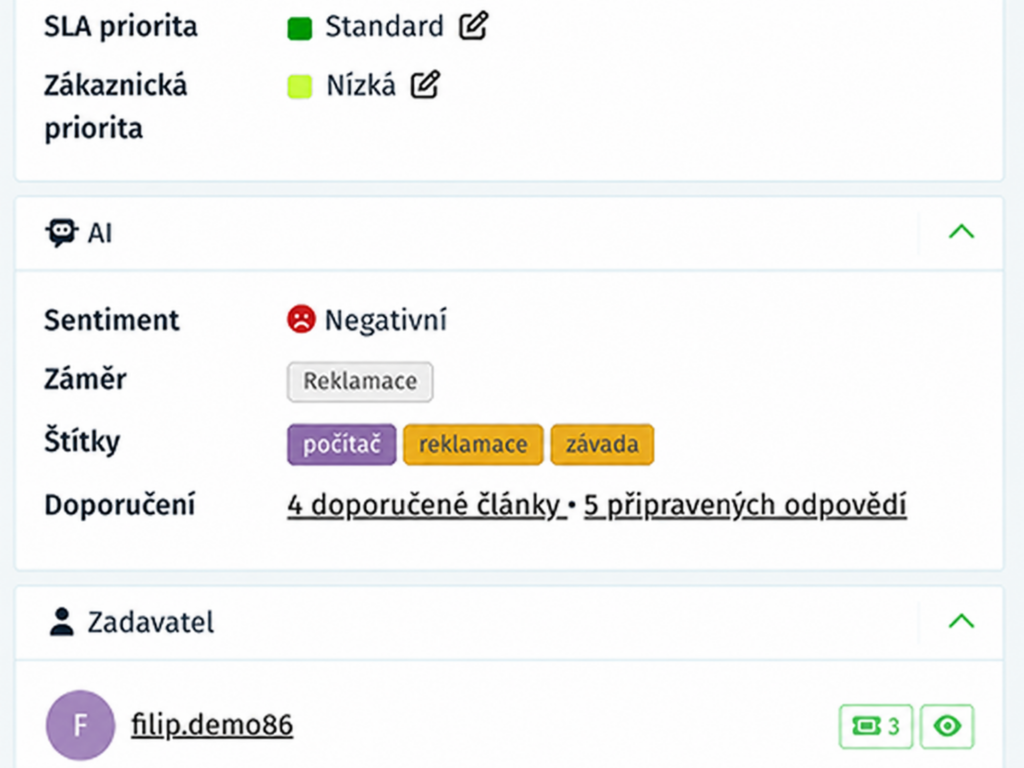Select the závada tag
The height and width of the screenshot is (768, 1024).
602,445
